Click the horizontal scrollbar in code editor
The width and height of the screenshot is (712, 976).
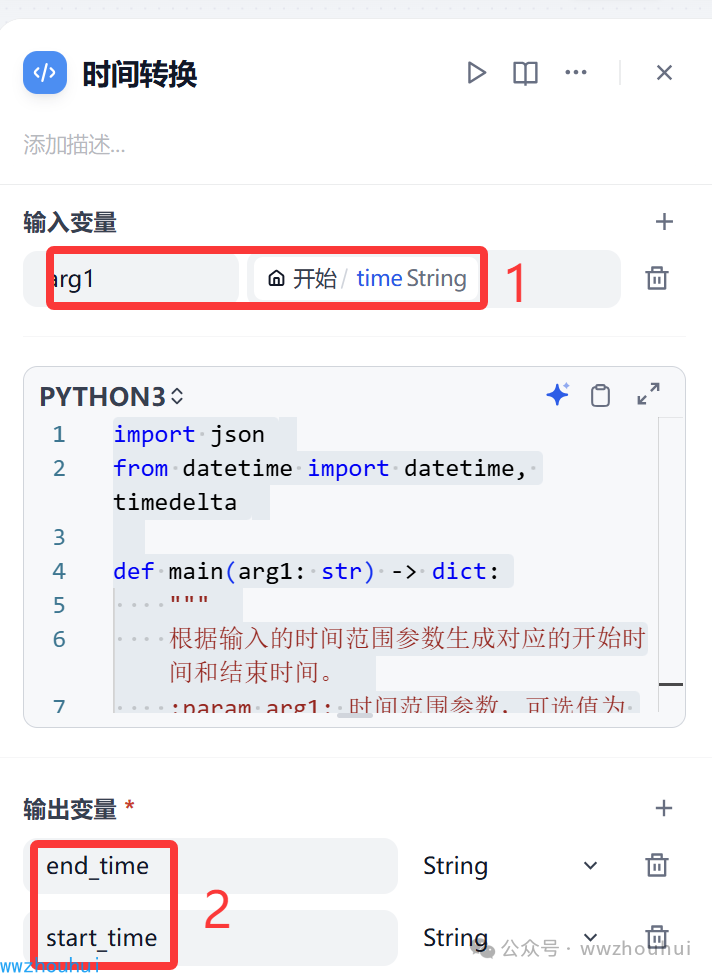pos(355,715)
